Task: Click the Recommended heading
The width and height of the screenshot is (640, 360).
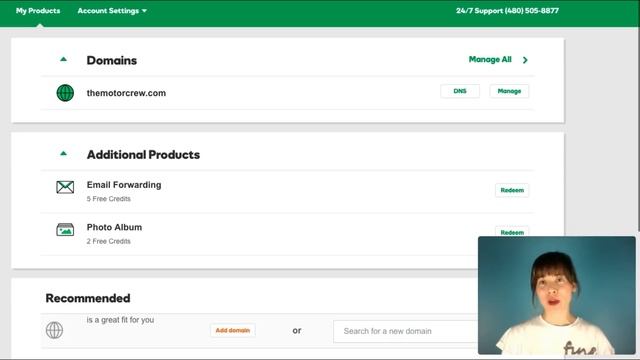Action: [88, 298]
